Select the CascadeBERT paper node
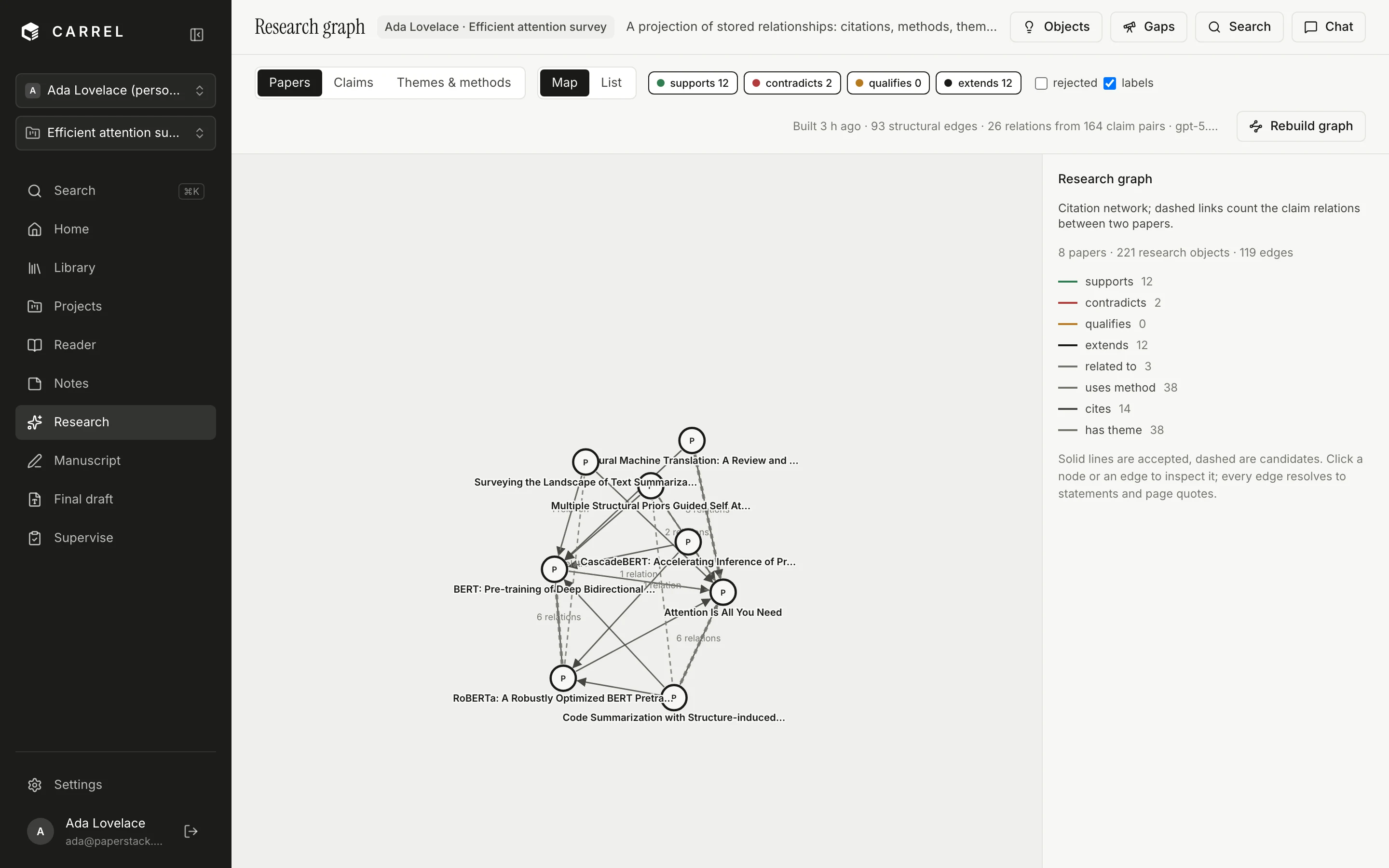The image size is (1389, 868). coord(688,542)
